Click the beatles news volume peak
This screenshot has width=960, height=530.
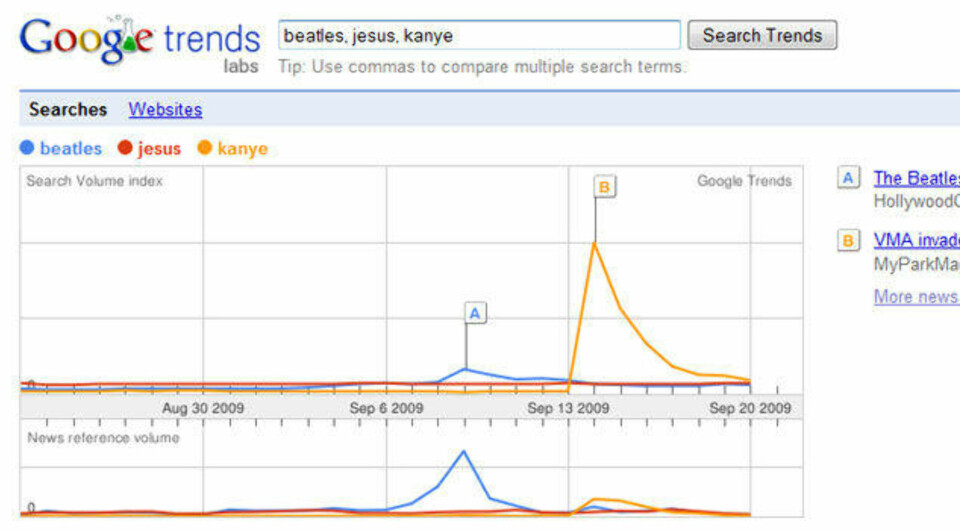coord(463,452)
